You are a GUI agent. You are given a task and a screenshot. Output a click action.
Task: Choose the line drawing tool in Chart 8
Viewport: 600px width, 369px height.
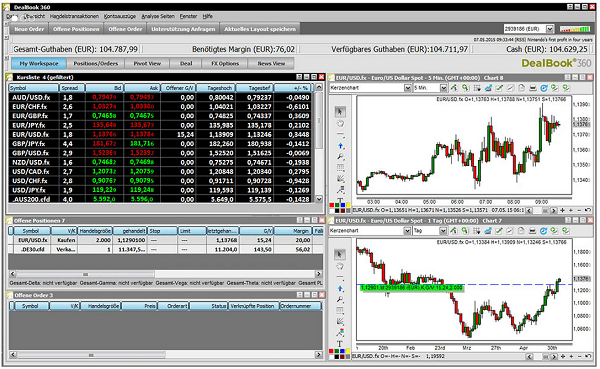coord(340,134)
